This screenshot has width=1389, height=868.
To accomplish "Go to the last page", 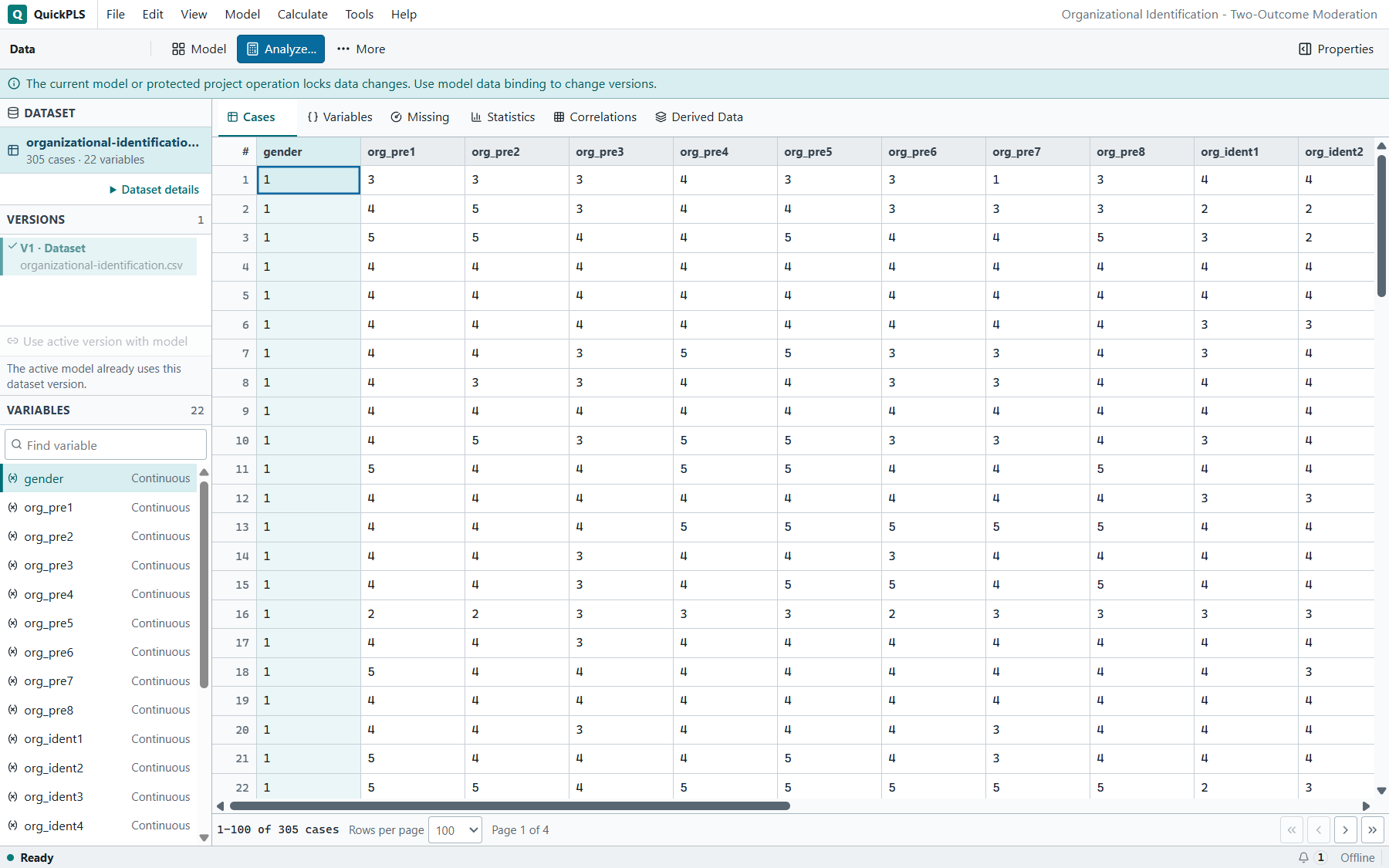I will [1372, 830].
